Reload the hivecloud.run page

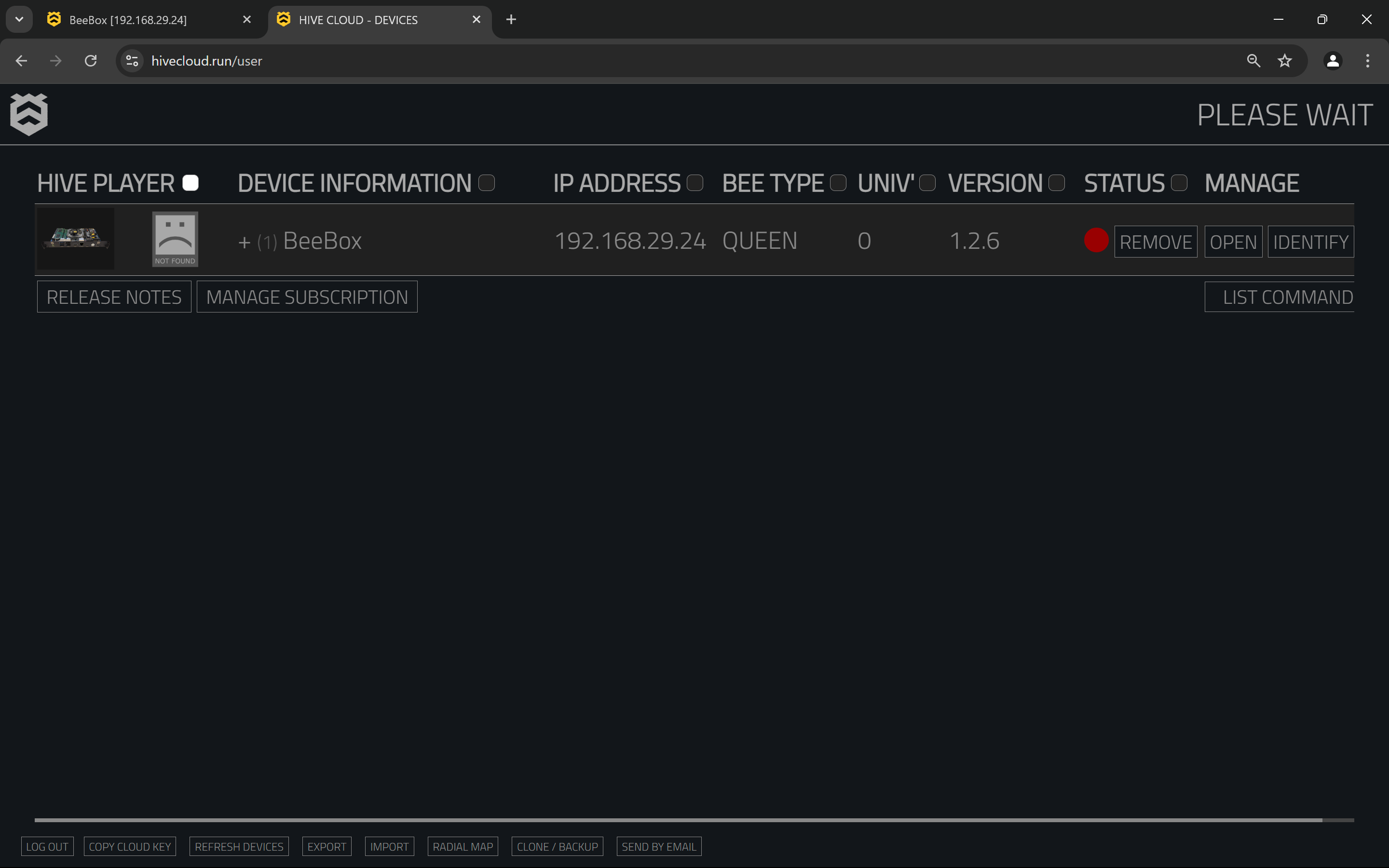(91, 61)
